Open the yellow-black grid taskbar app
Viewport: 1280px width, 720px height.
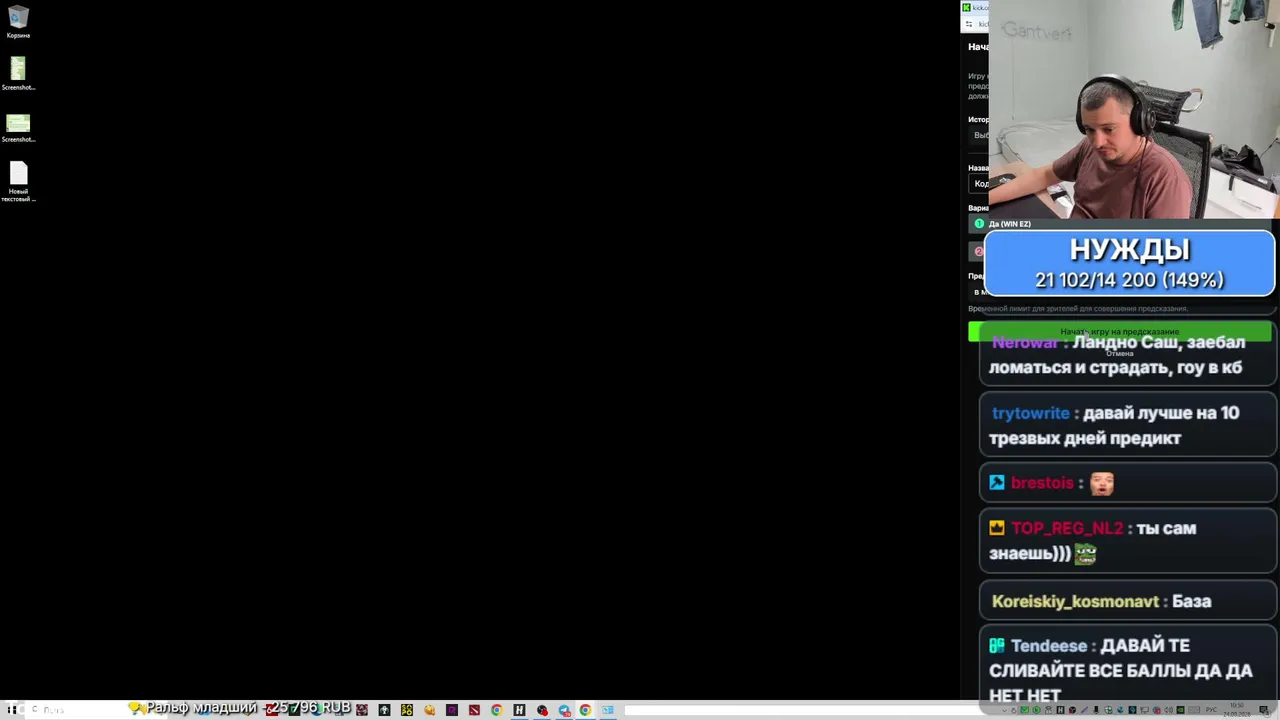[407, 710]
